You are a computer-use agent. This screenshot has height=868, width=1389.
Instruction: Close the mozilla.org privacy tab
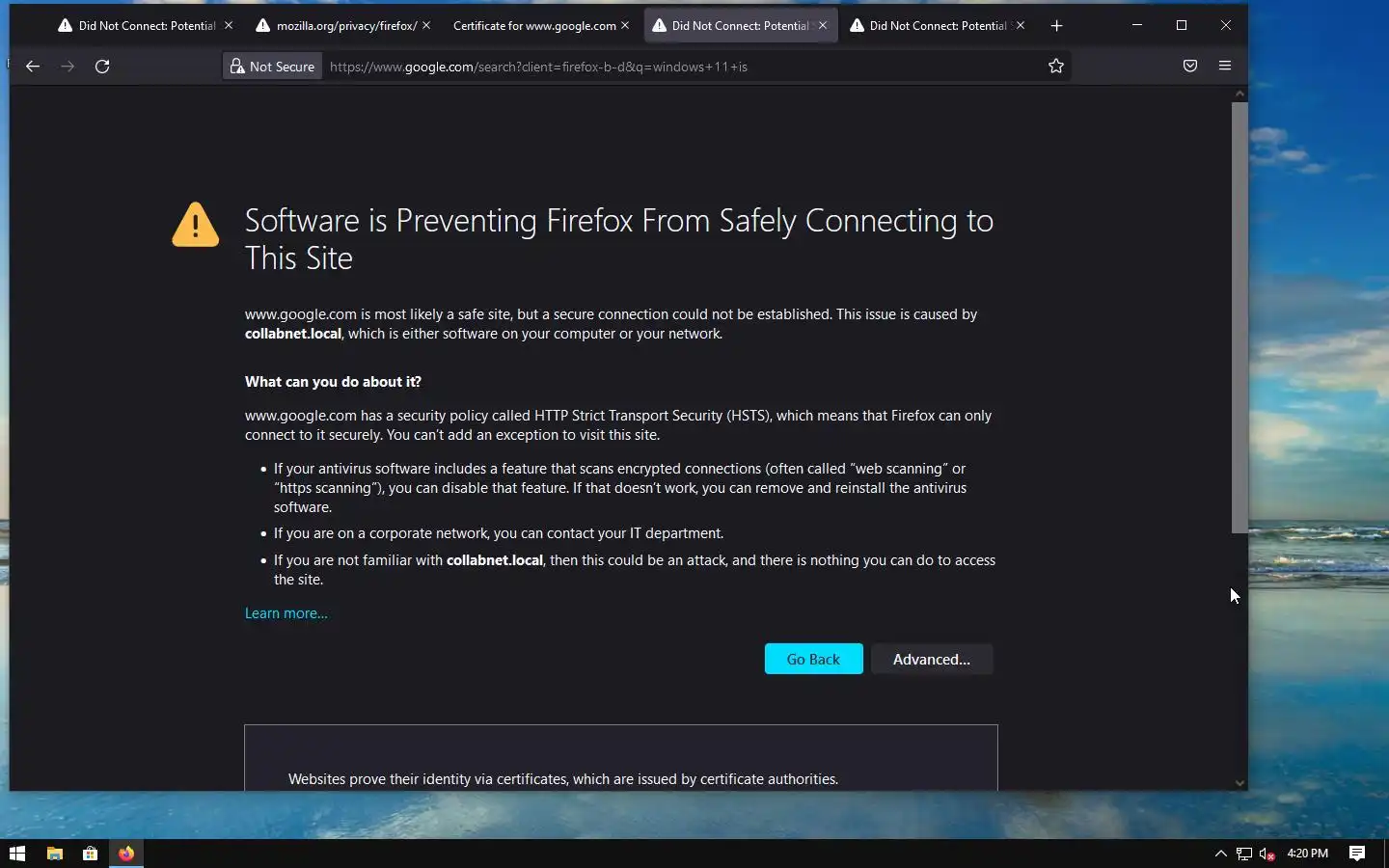tap(426, 26)
